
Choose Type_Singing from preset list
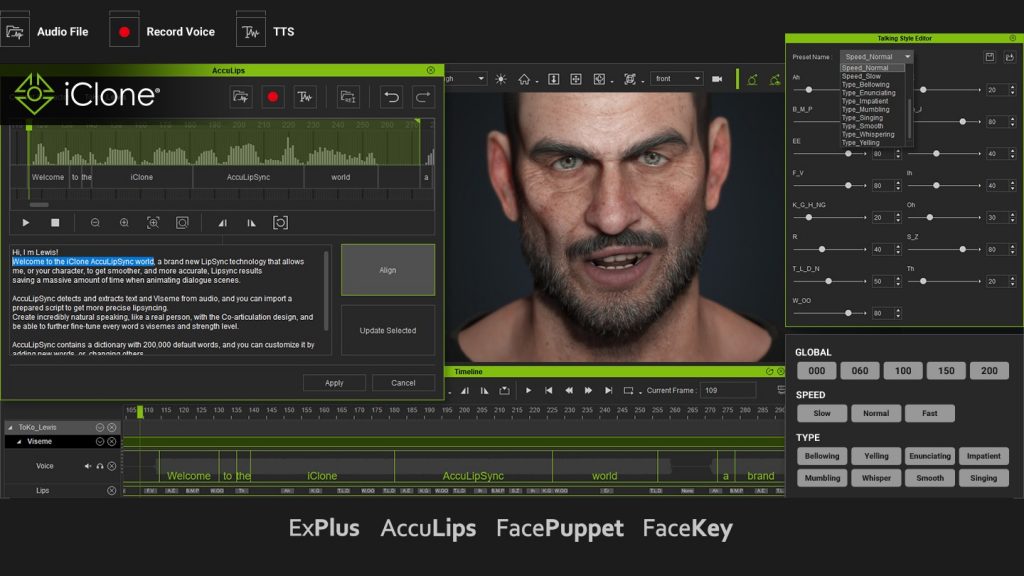click(x=862, y=118)
